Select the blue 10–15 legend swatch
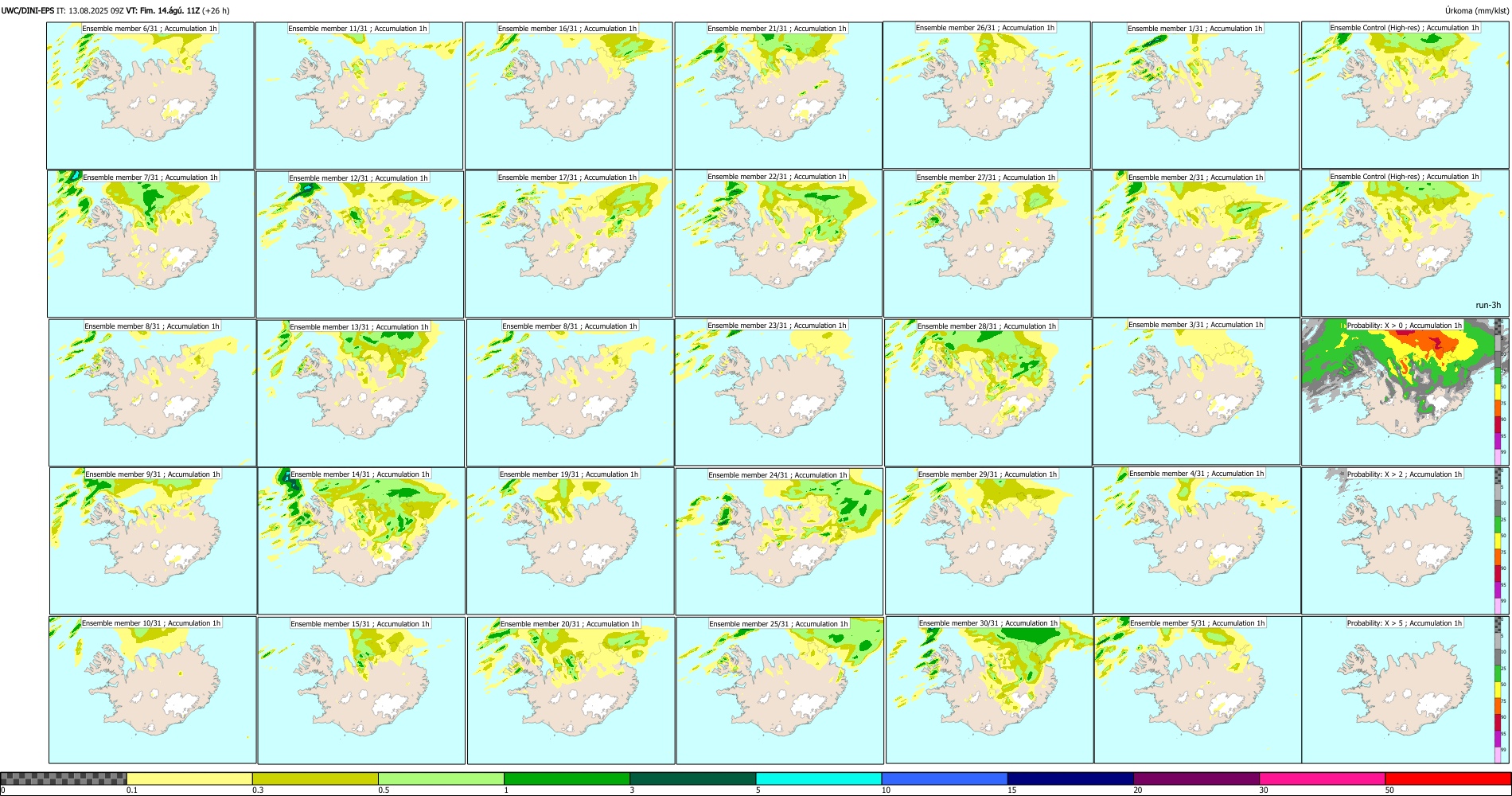 click(x=945, y=778)
